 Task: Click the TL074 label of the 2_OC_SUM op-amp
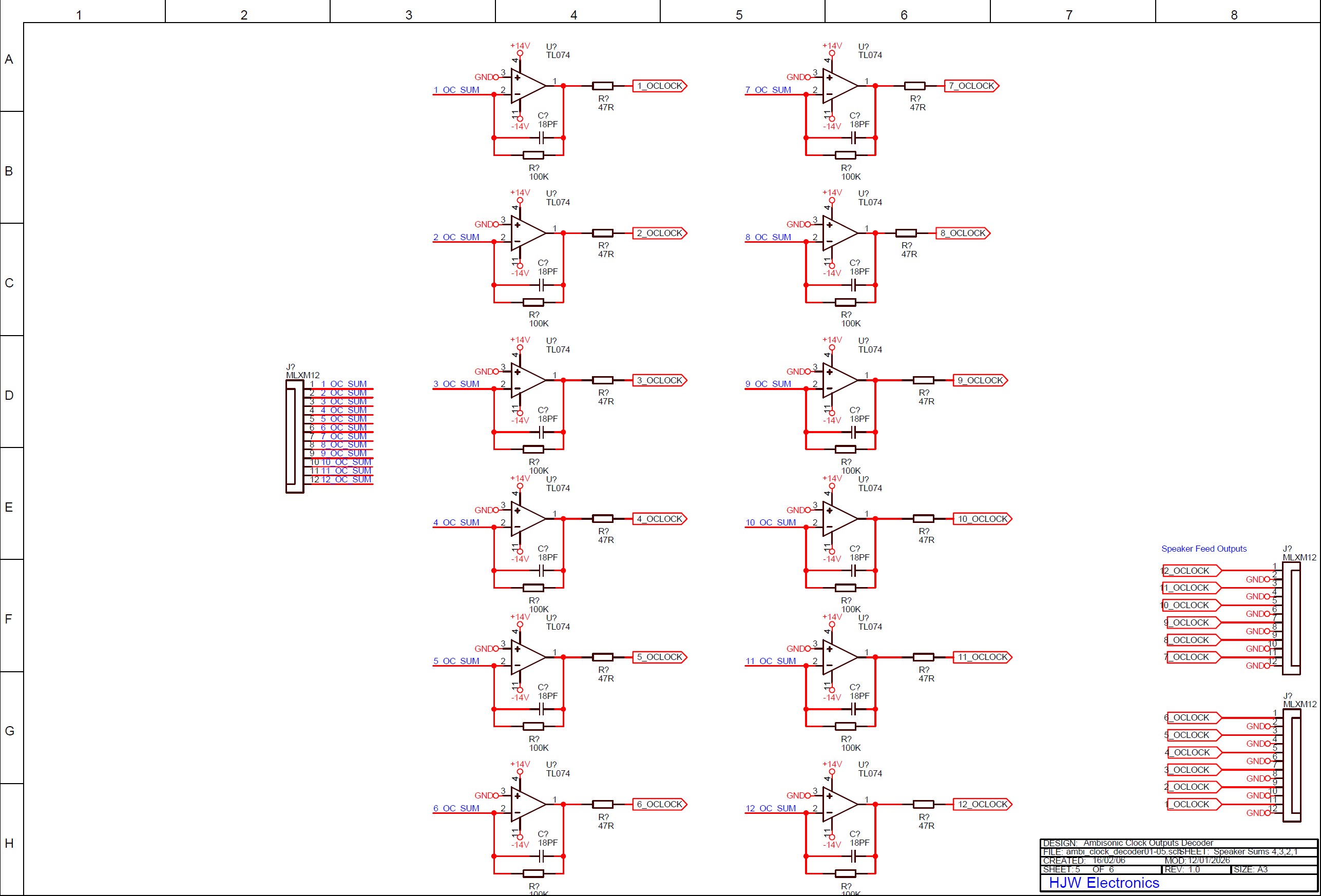tap(558, 202)
